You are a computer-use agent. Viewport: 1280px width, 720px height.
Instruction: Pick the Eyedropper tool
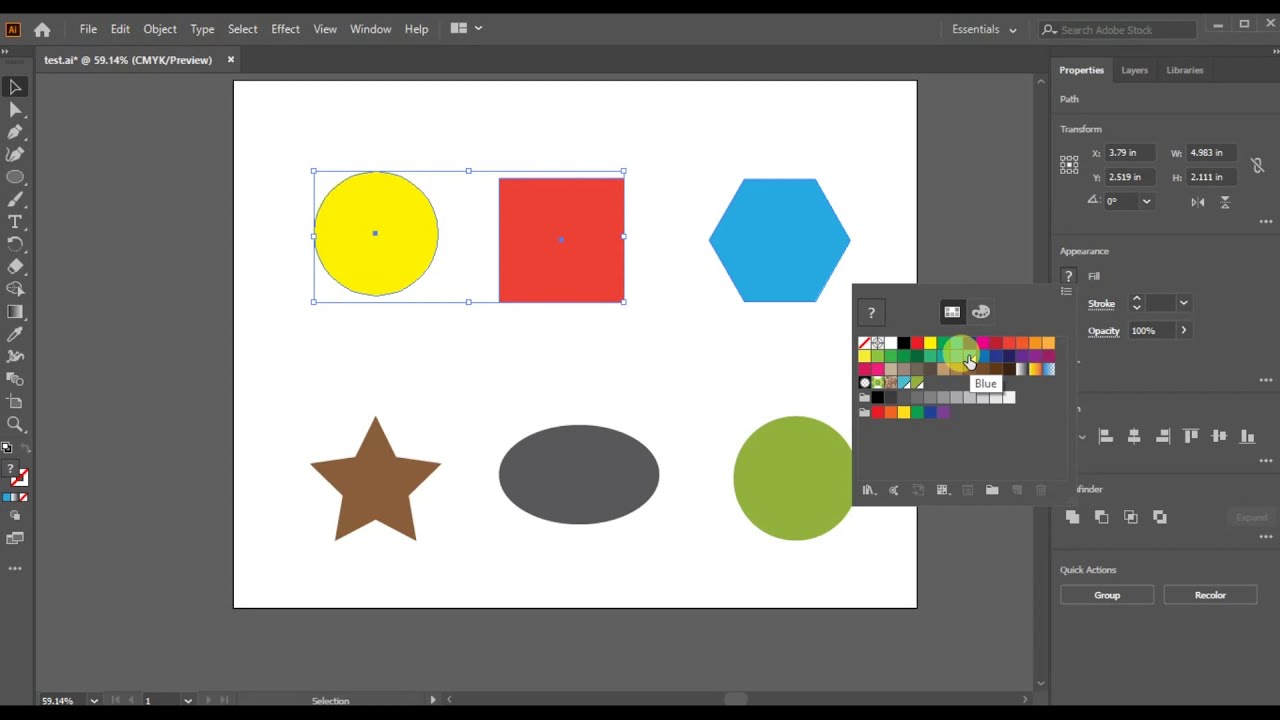(x=15, y=334)
